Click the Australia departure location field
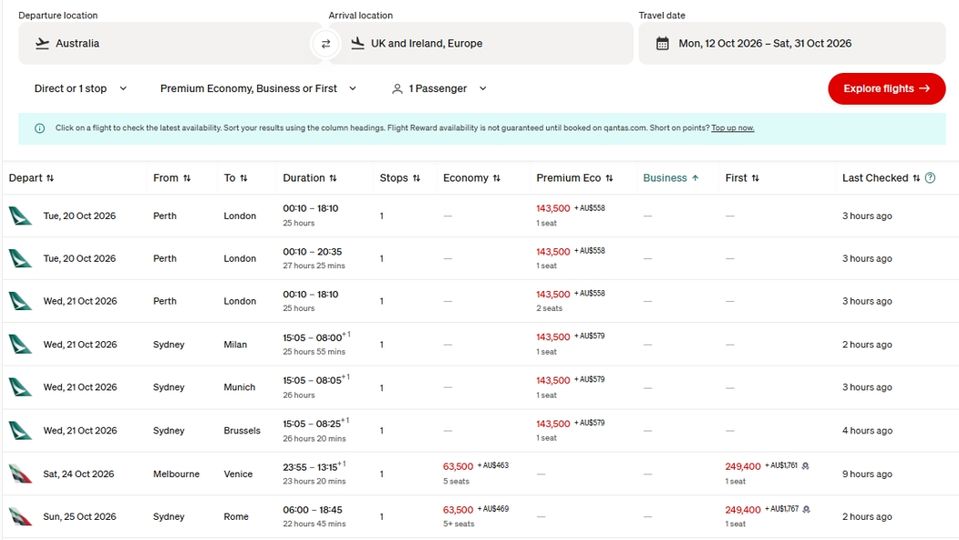 (x=170, y=43)
